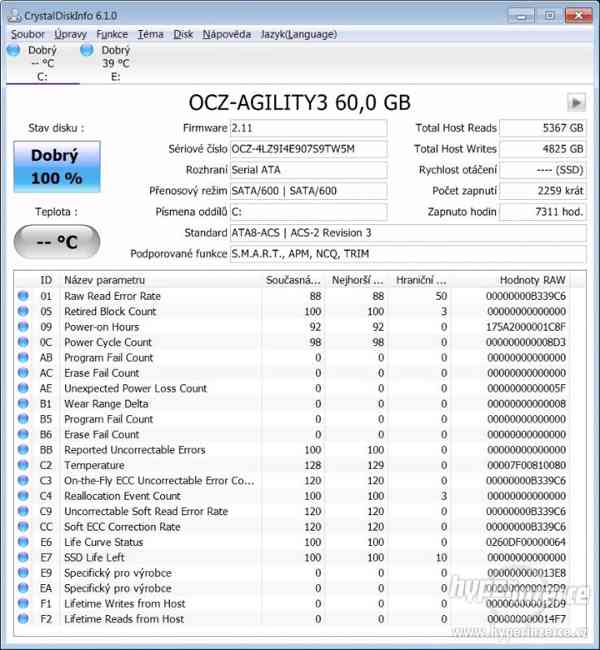Viewport: 600px width, 650px height.
Task: Select the Raw Read Error Rate row name
Action: click(x=112, y=296)
